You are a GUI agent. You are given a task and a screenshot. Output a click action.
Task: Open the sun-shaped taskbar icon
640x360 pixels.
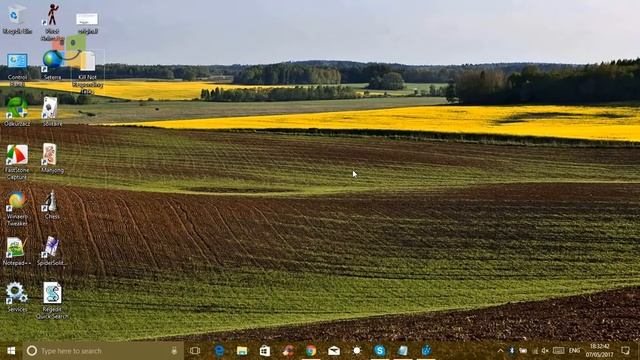click(x=357, y=351)
